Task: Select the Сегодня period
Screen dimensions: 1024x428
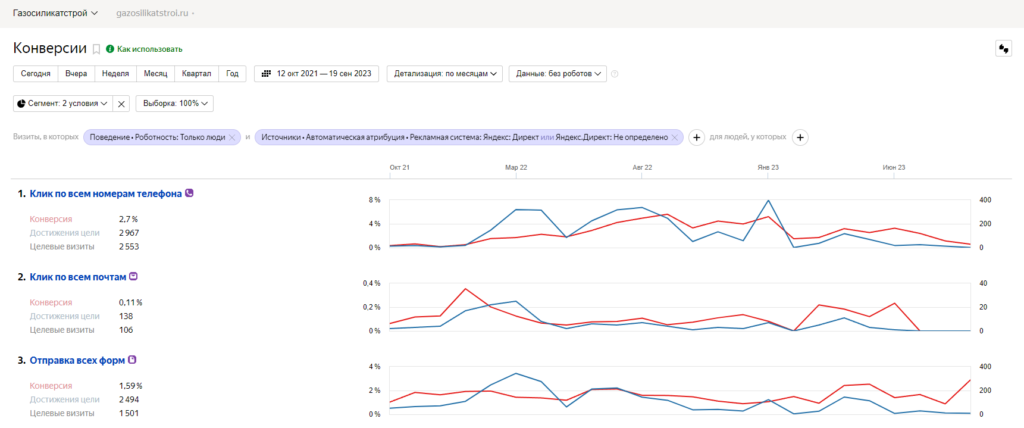Action: click(35, 74)
